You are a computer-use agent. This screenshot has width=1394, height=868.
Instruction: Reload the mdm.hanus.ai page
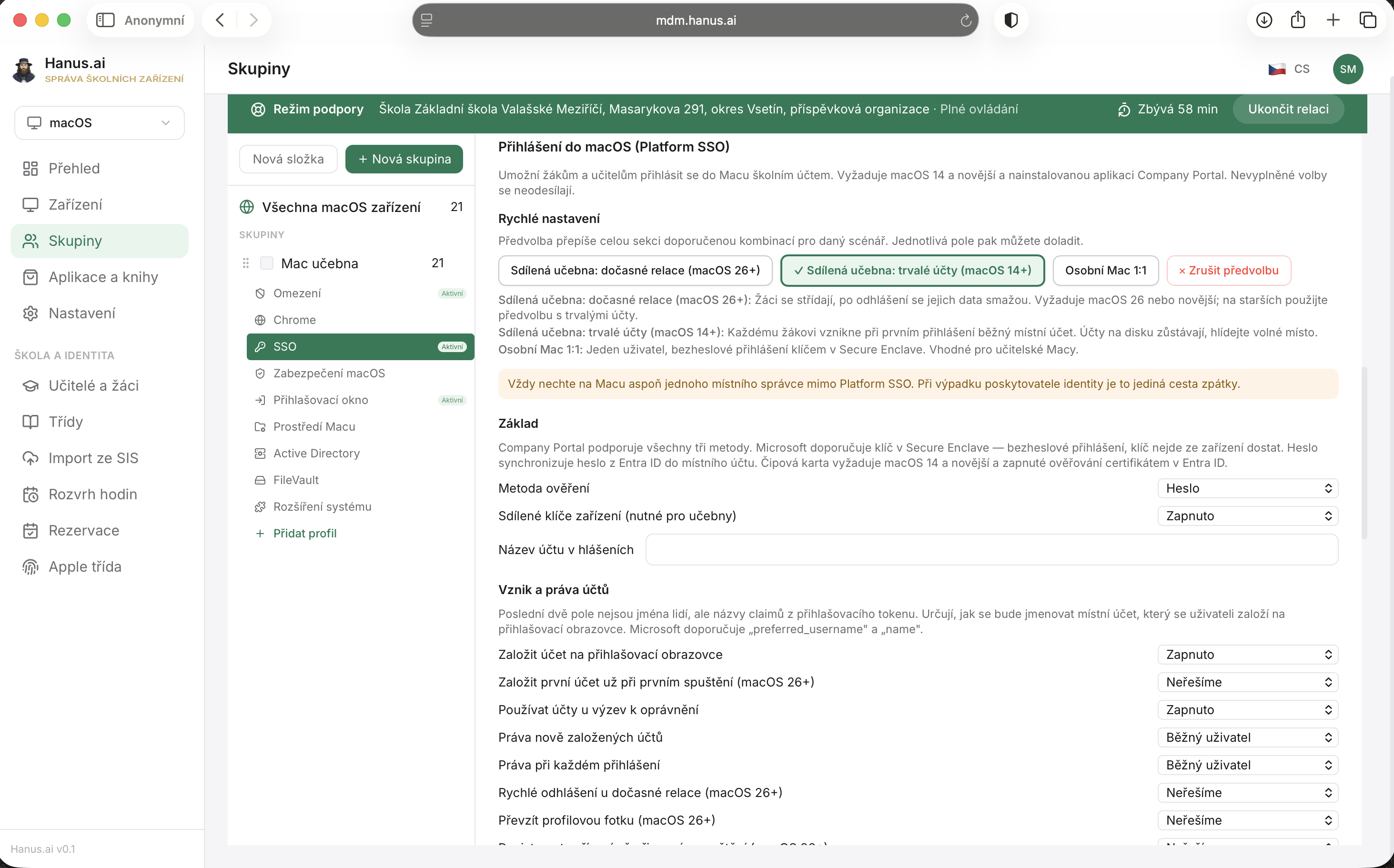[x=966, y=20]
